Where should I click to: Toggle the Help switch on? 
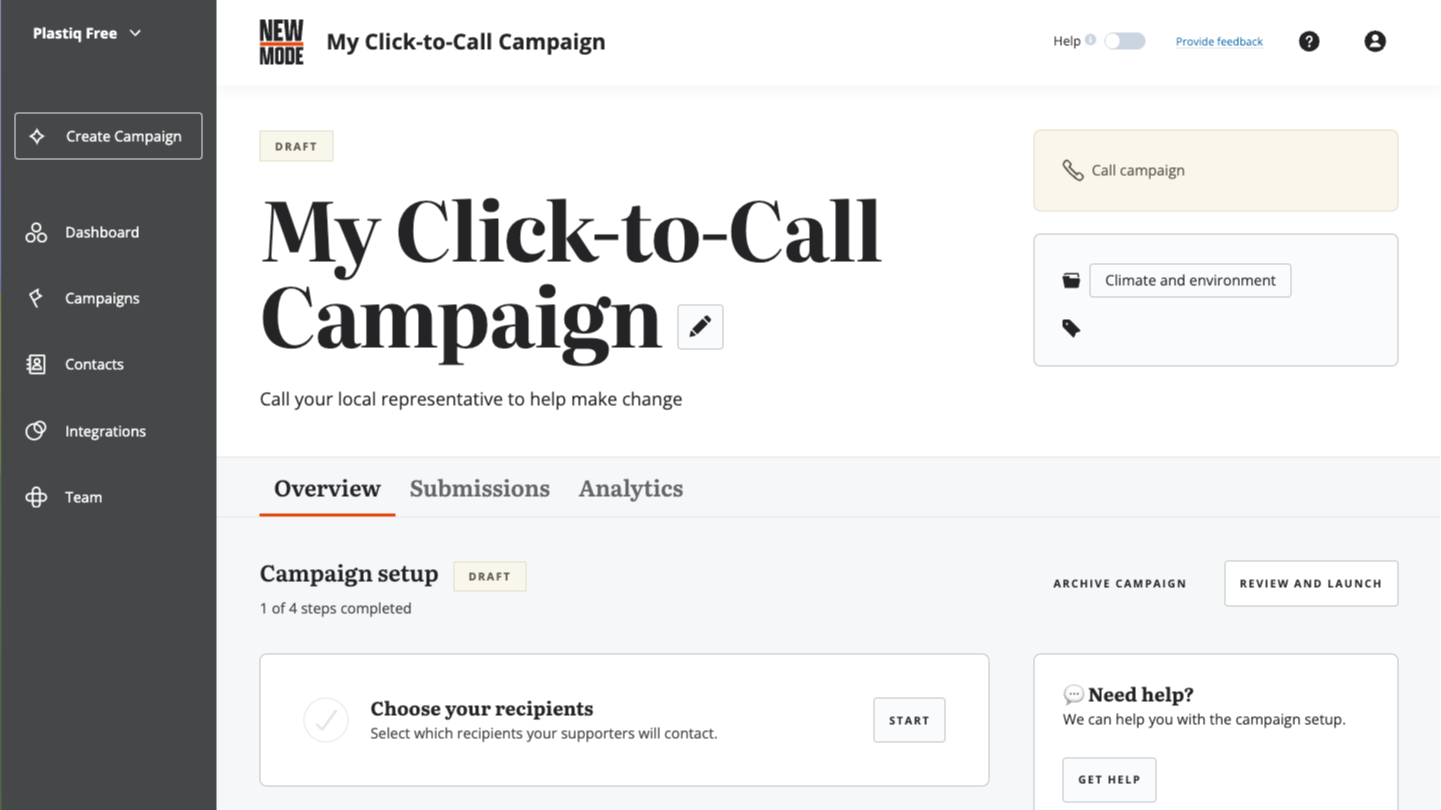[x=1125, y=41]
